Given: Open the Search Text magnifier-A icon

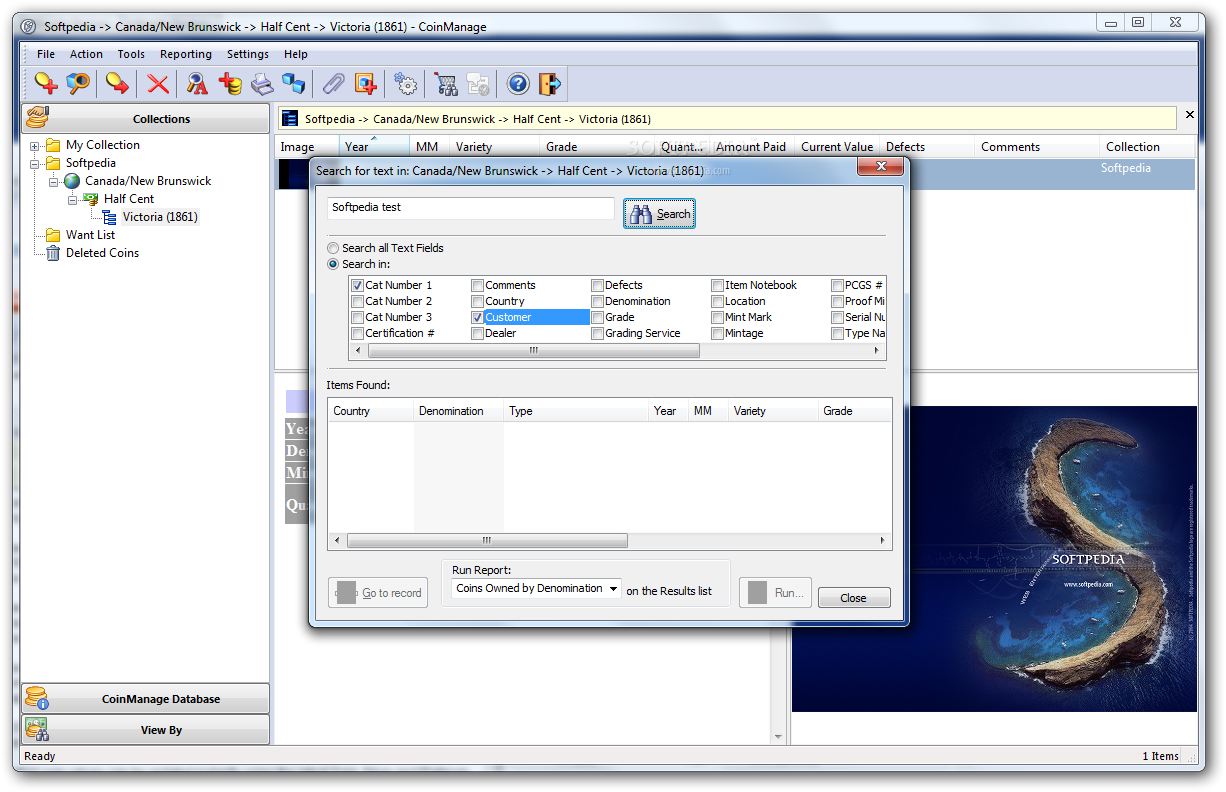Looking at the screenshot, I should point(198,84).
